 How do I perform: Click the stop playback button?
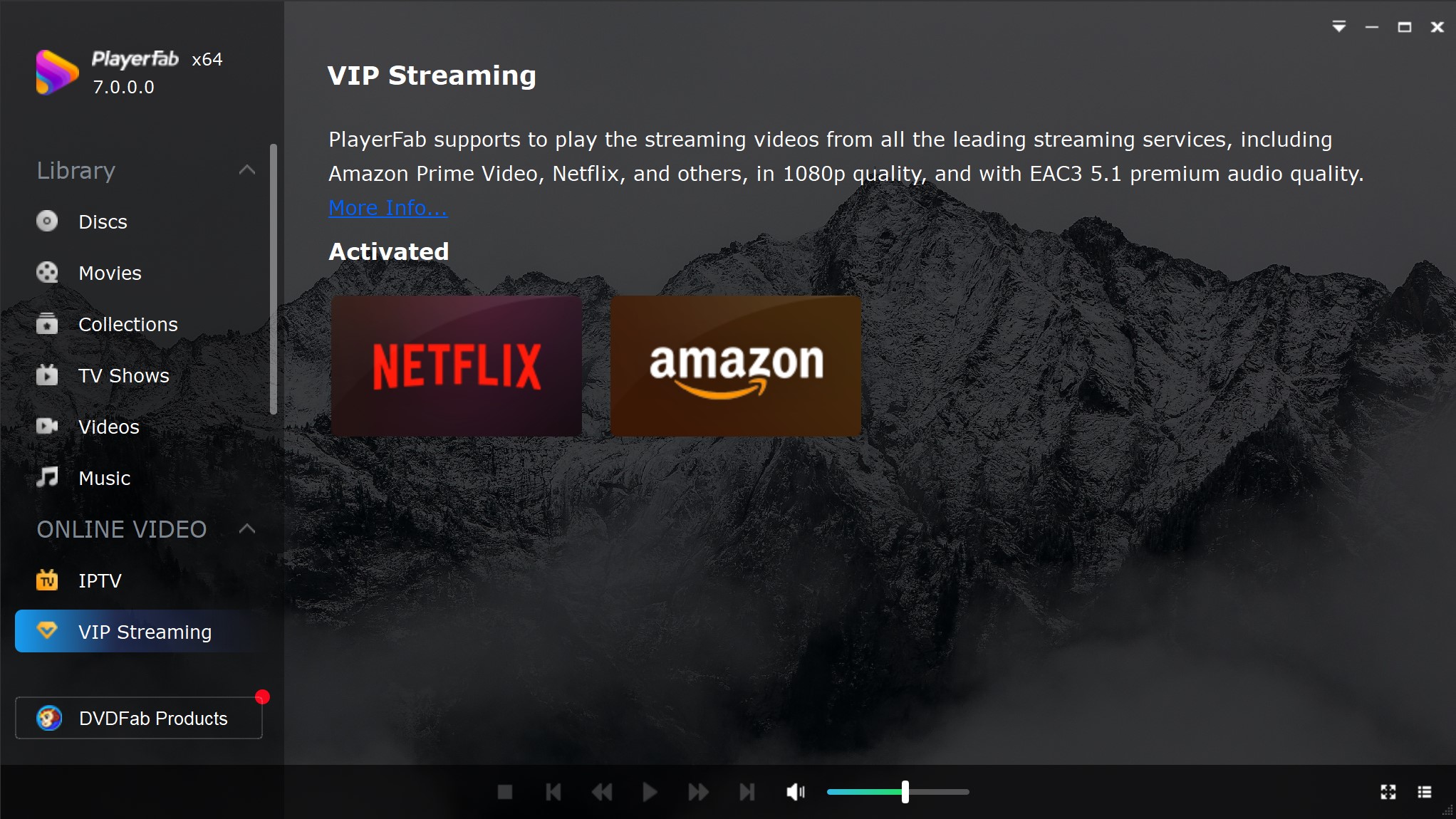coord(506,792)
